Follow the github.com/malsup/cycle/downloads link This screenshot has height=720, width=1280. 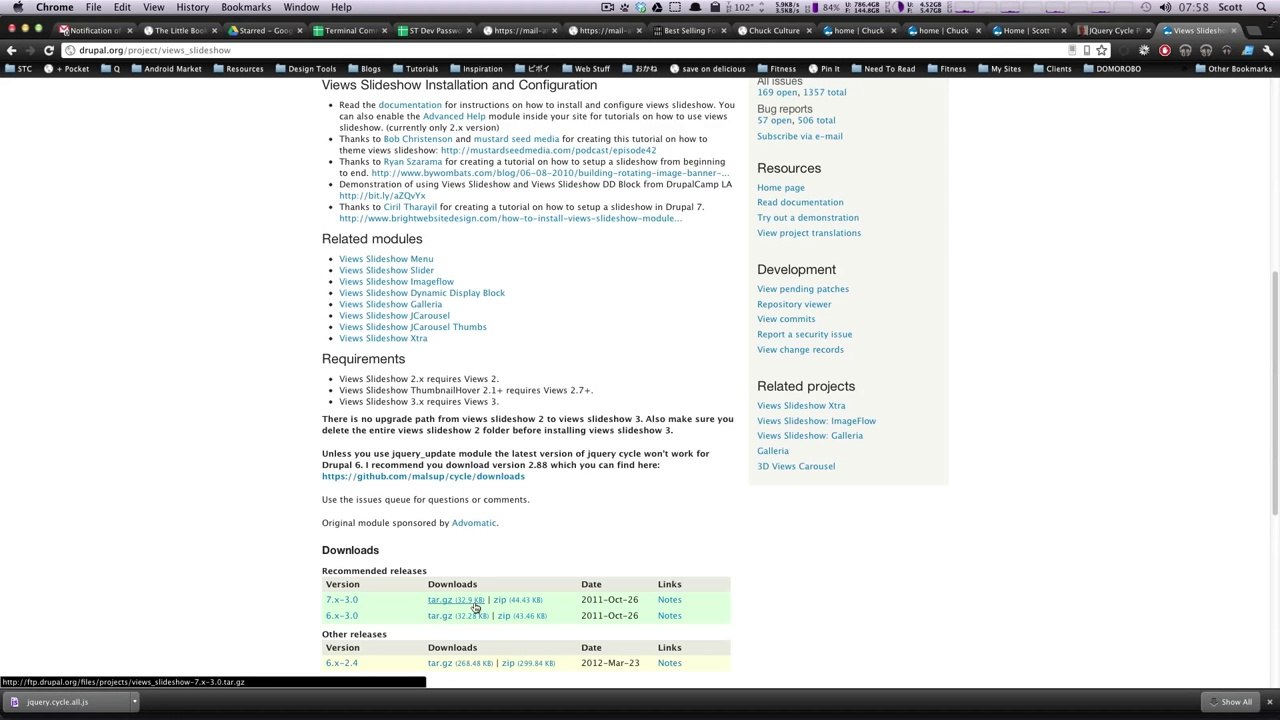pos(423,476)
